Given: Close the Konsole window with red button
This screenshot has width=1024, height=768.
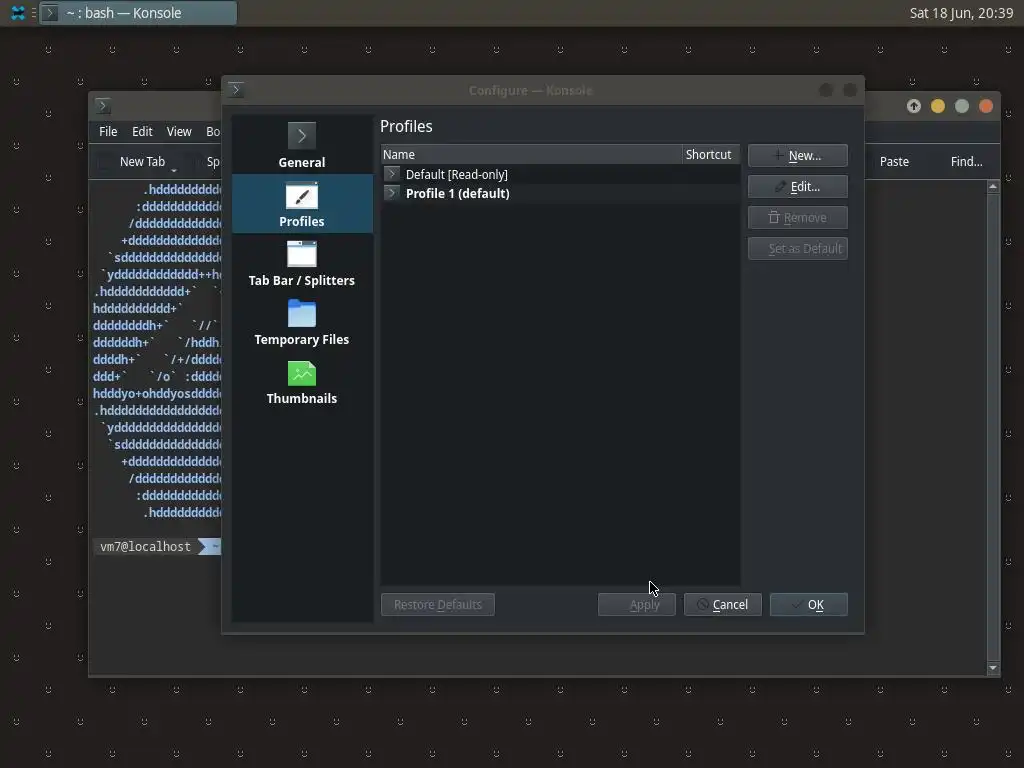Looking at the screenshot, I should (x=986, y=106).
